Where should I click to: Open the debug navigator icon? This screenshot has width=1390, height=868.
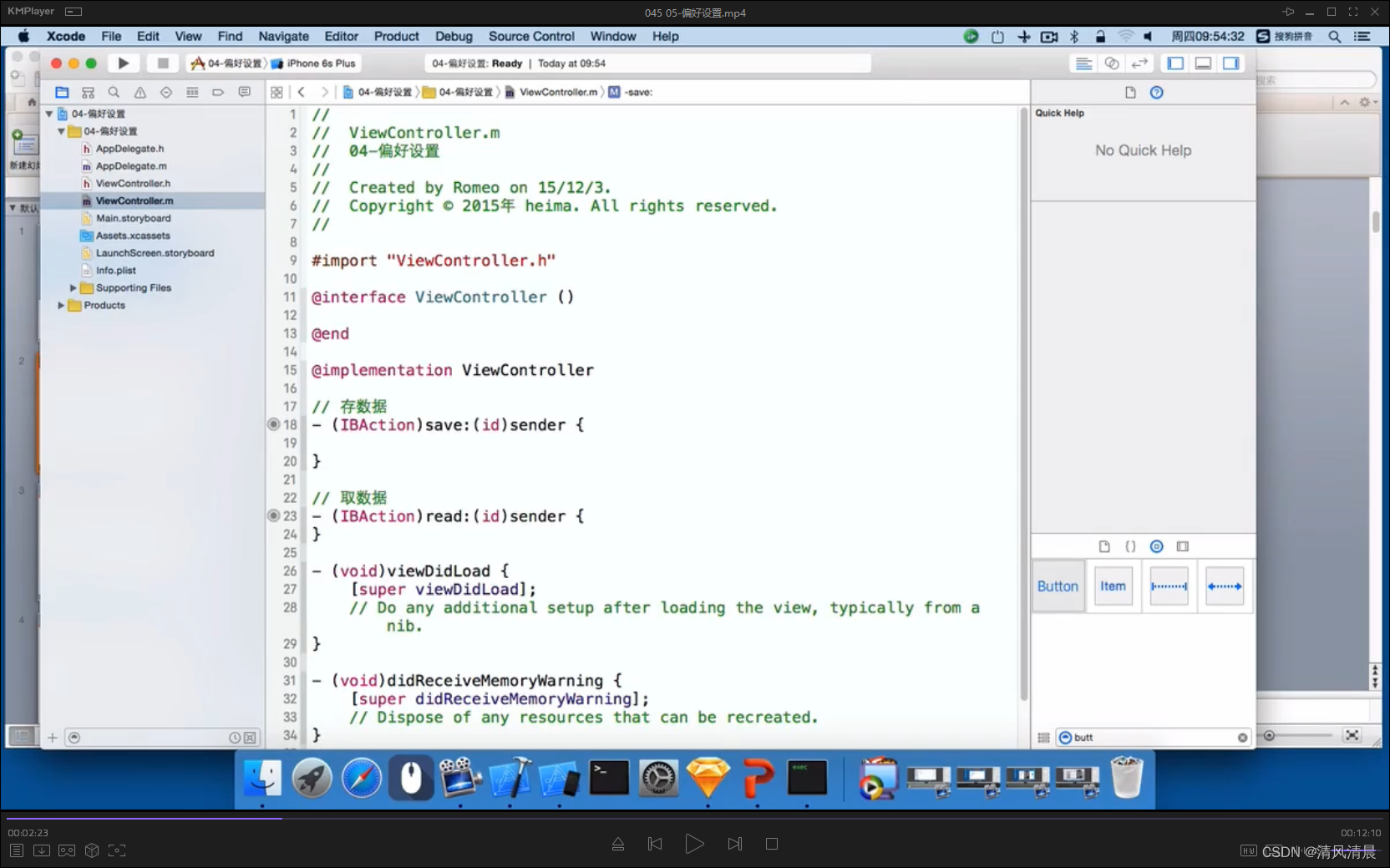coord(192,93)
